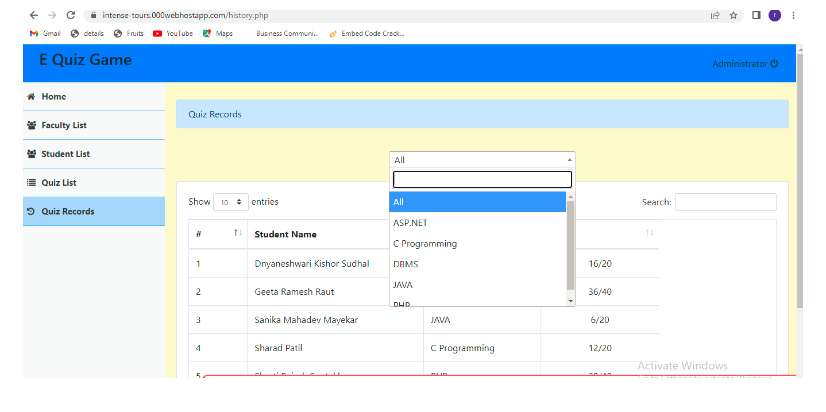The width and height of the screenshot is (826, 412).
Task: Click the 36/40 score cell
Action: (x=600, y=291)
